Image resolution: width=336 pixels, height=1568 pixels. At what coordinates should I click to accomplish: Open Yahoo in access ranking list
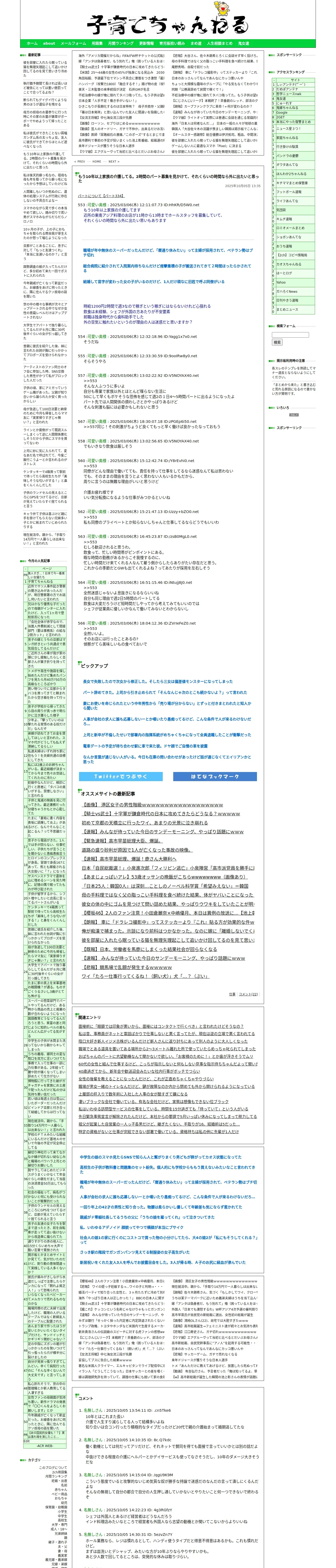click(281, 283)
